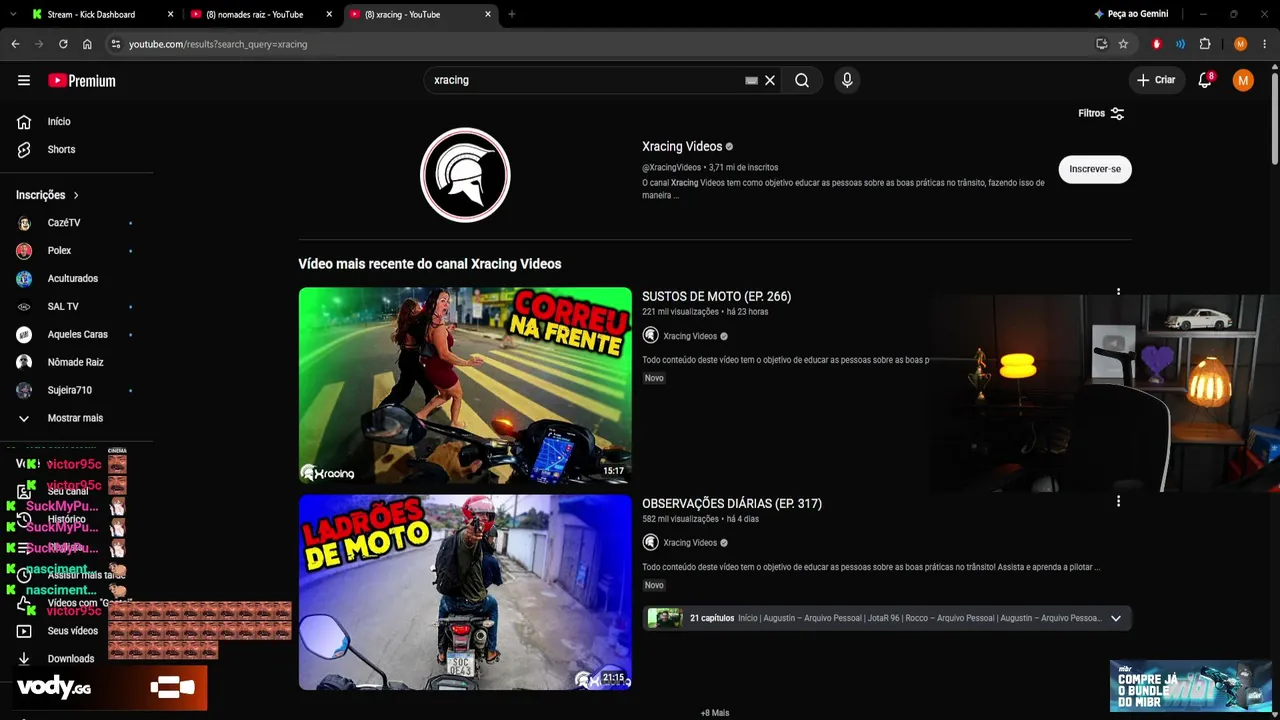This screenshot has height=720, width=1280.
Task: Clear the xracing search query
Action: click(x=770, y=80)
